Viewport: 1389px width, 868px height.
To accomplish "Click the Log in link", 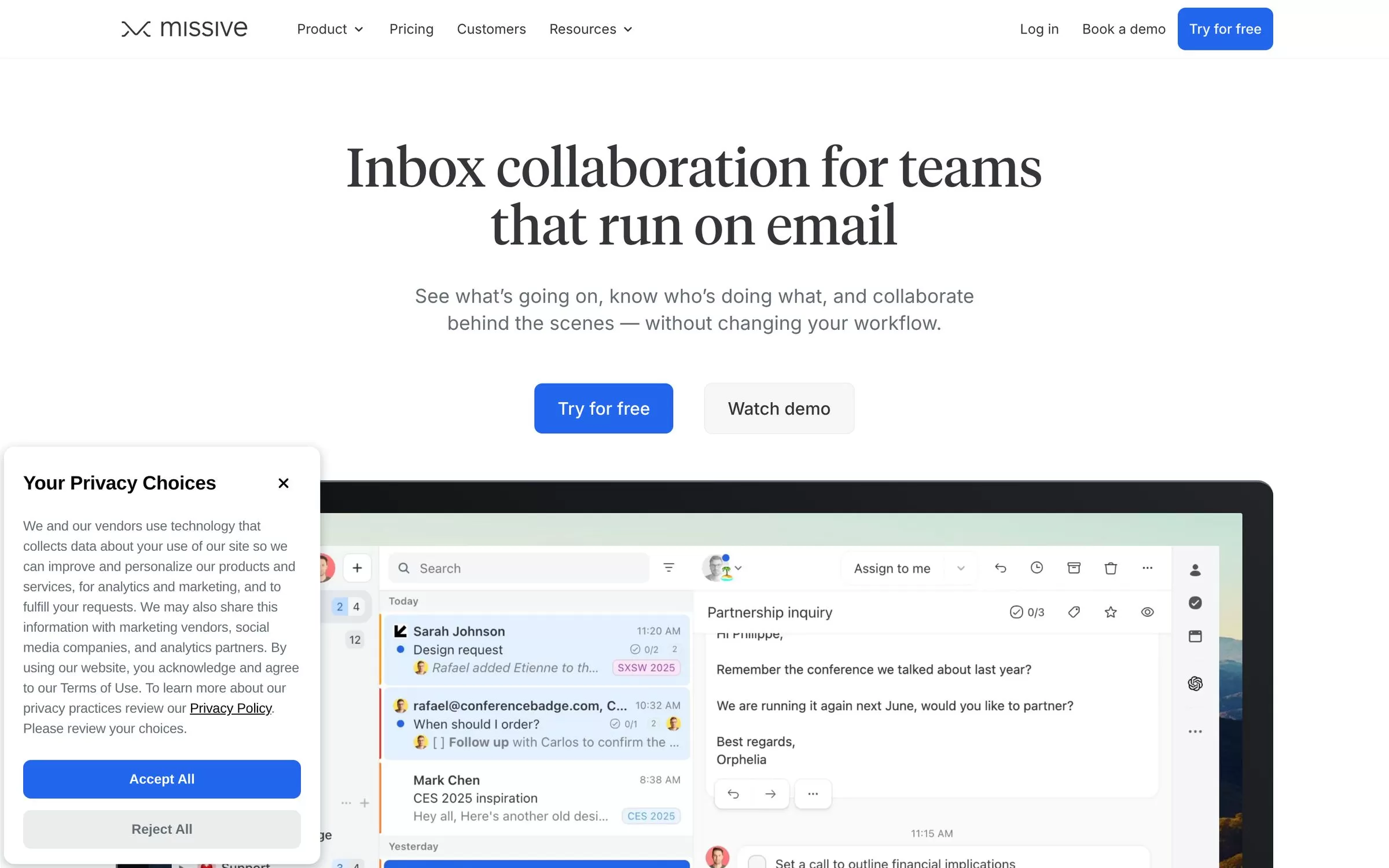I will click(1039, 29).
